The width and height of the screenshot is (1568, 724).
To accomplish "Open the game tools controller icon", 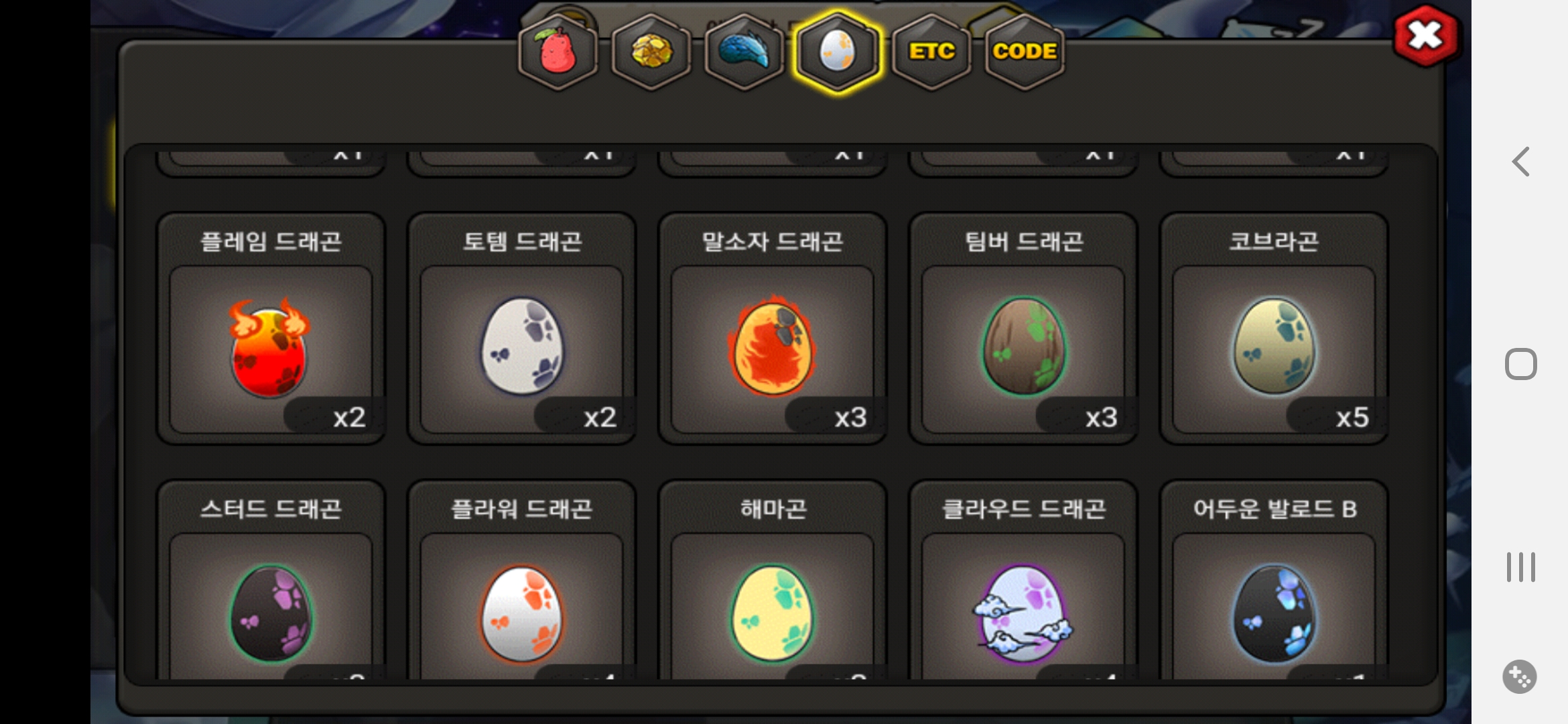I will [x=1520, y=677].
